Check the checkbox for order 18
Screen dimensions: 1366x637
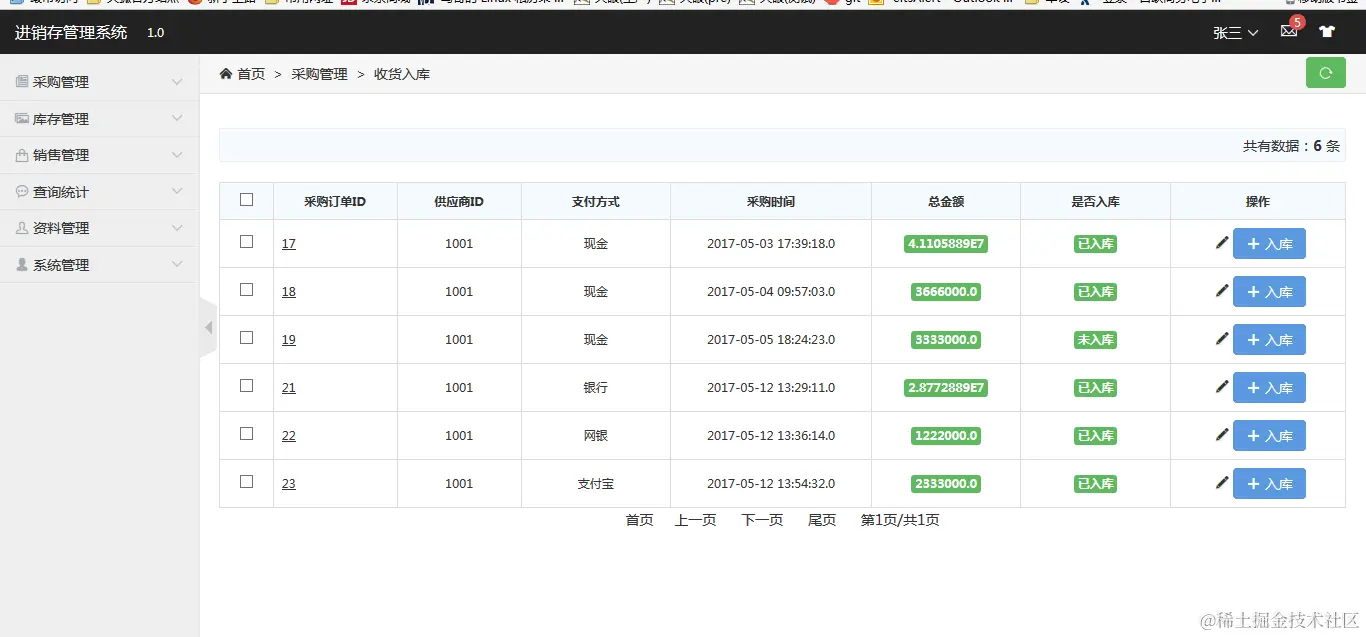247,289
